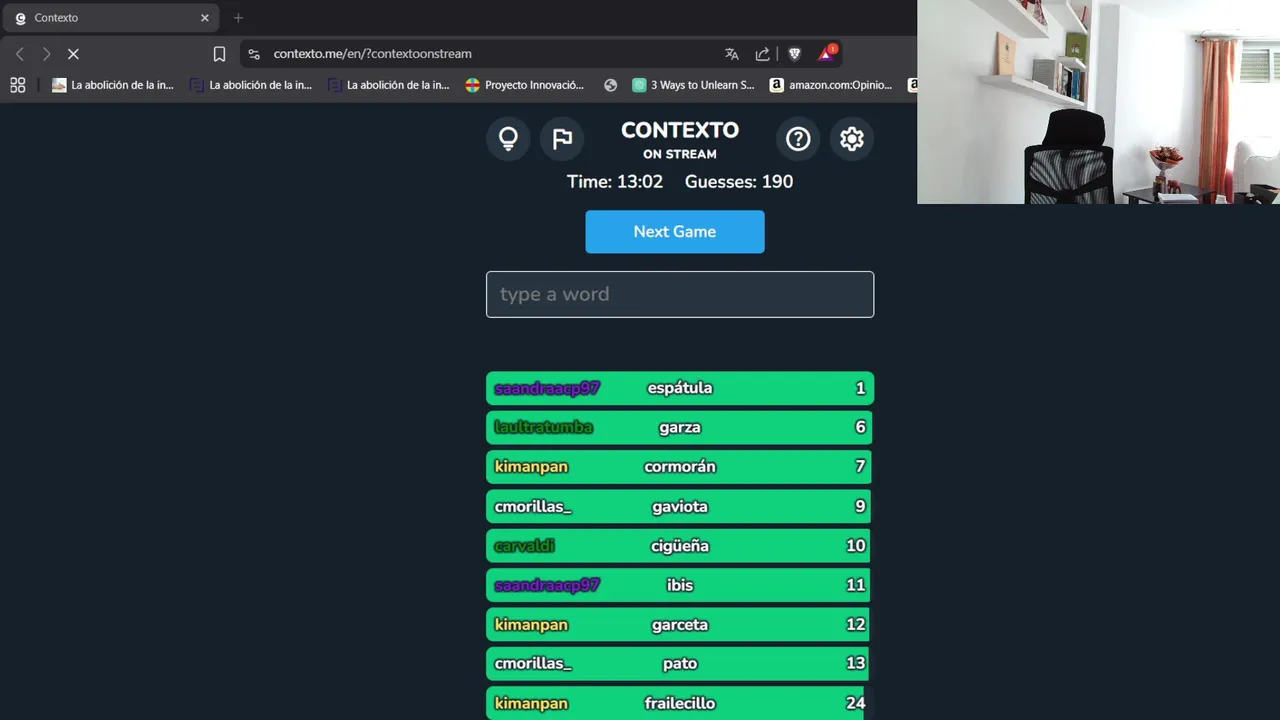Click the share page icon
Viewport: 1280px width, 720px height.
(x=763, y=54)
